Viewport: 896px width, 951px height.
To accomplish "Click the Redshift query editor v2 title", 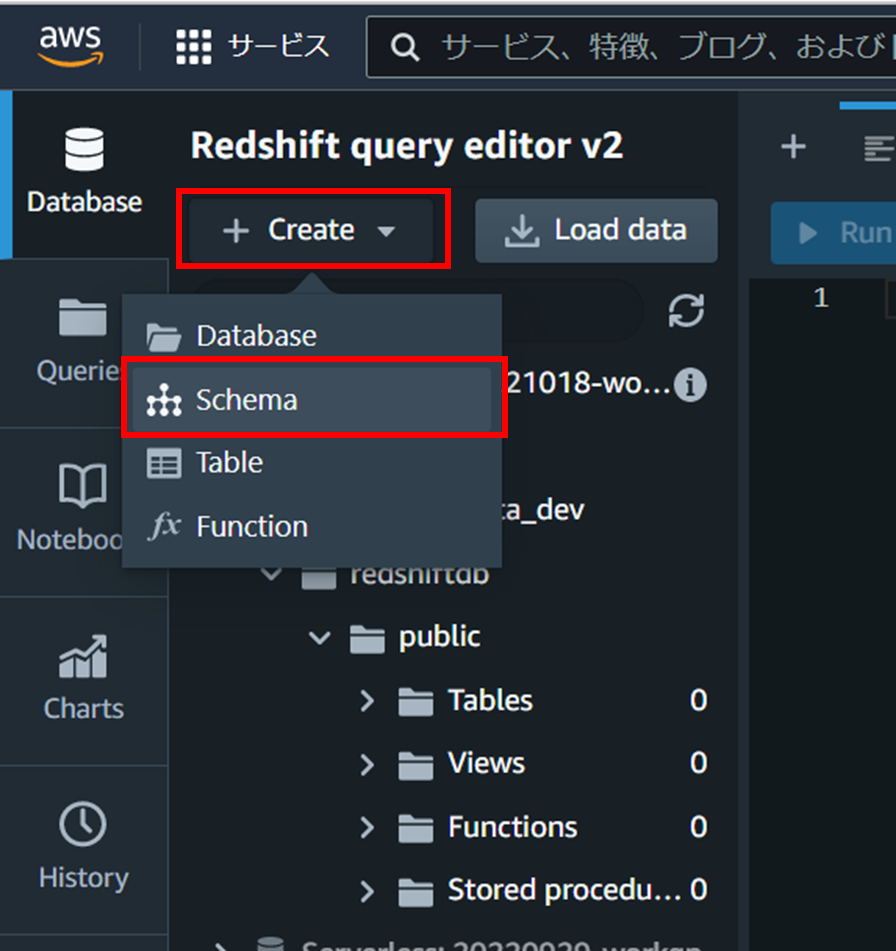I will (x=406, y=147).
